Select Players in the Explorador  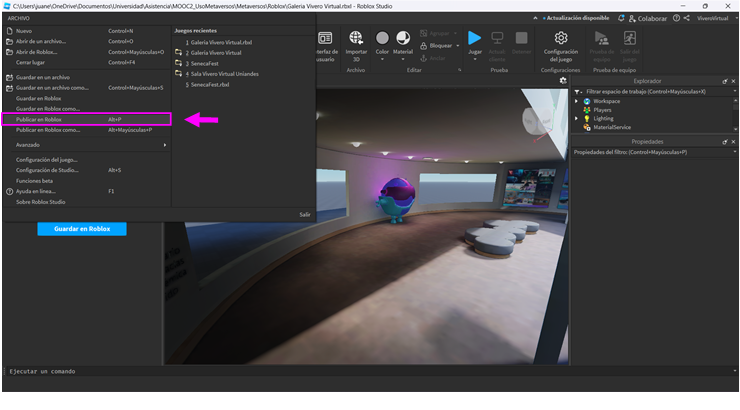click(602, 110)
